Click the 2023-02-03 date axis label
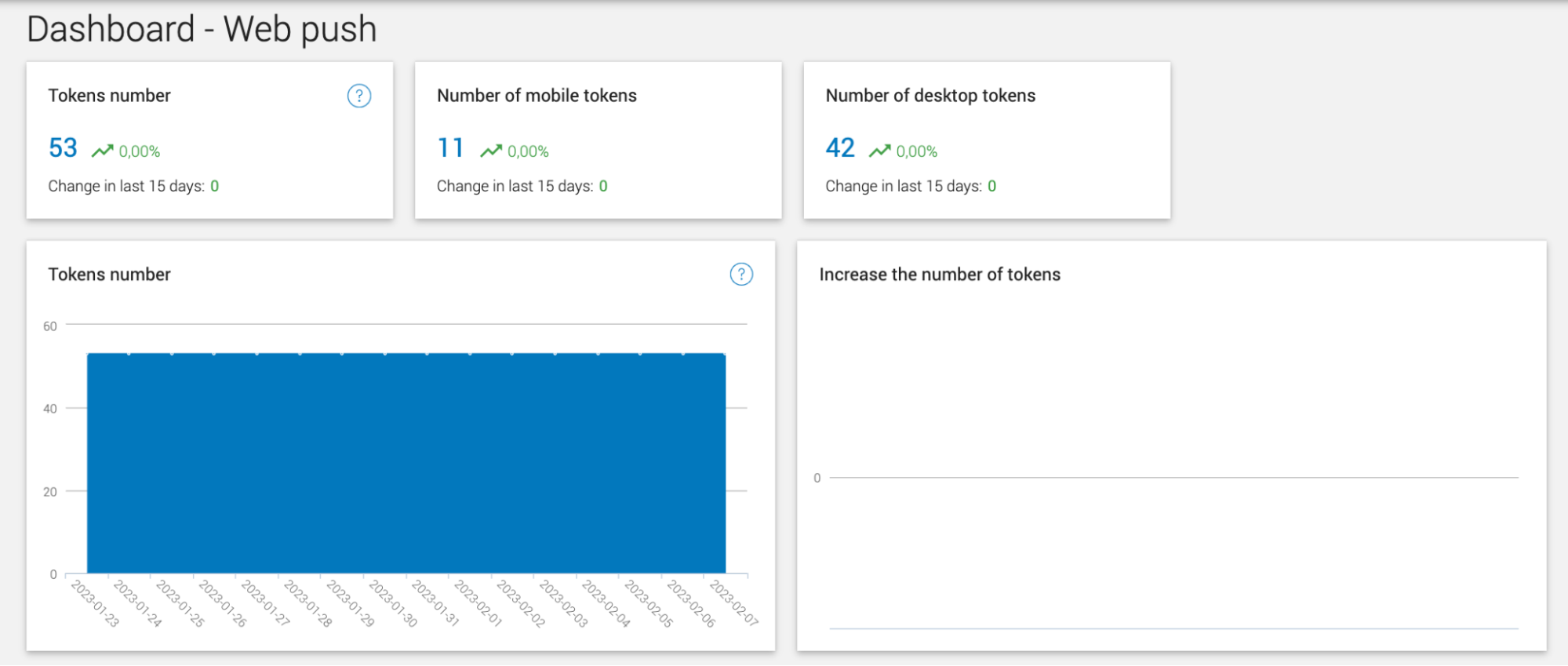The height and width of the screenshot is (666, 1568). click(563, 603)
